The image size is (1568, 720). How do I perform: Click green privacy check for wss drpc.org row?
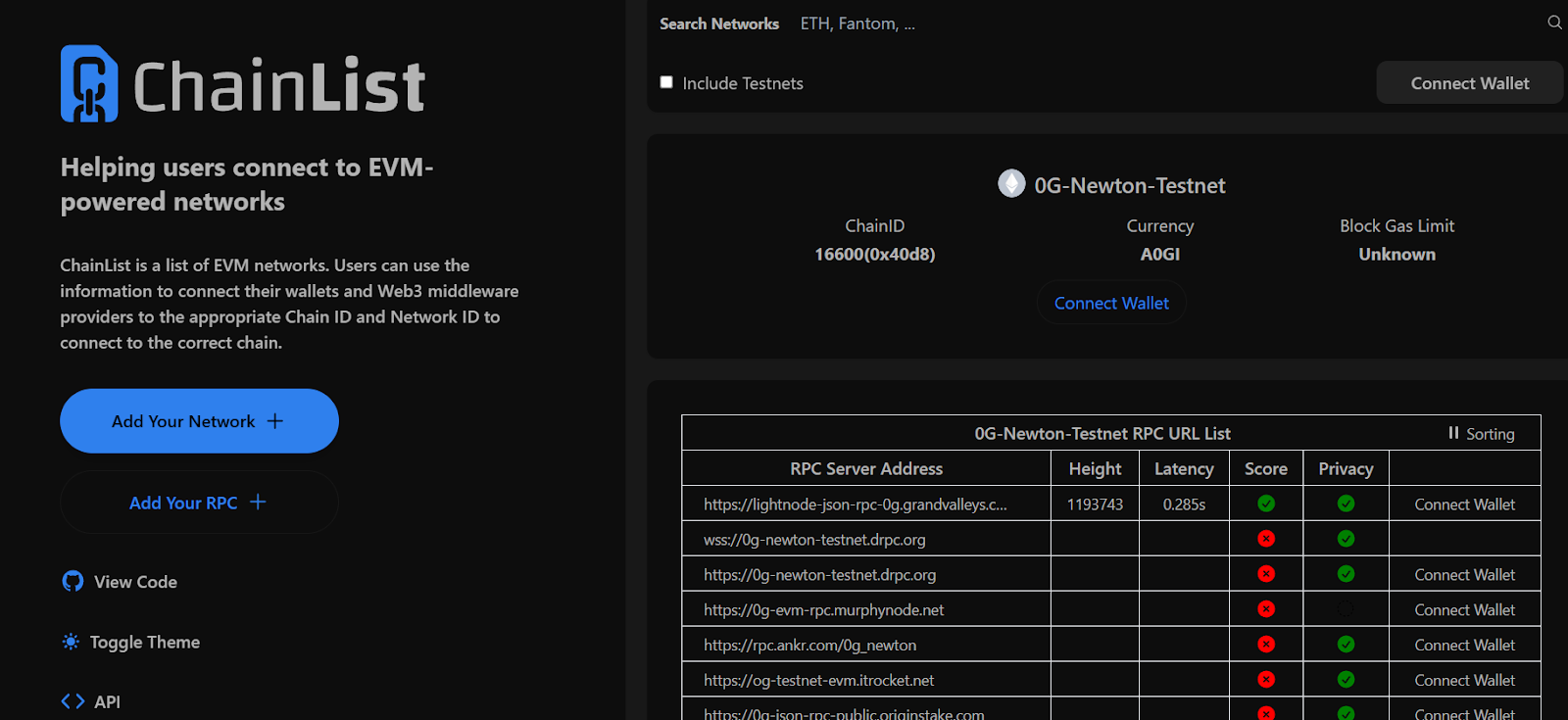pyautogui.click(x=1346, y=539)
